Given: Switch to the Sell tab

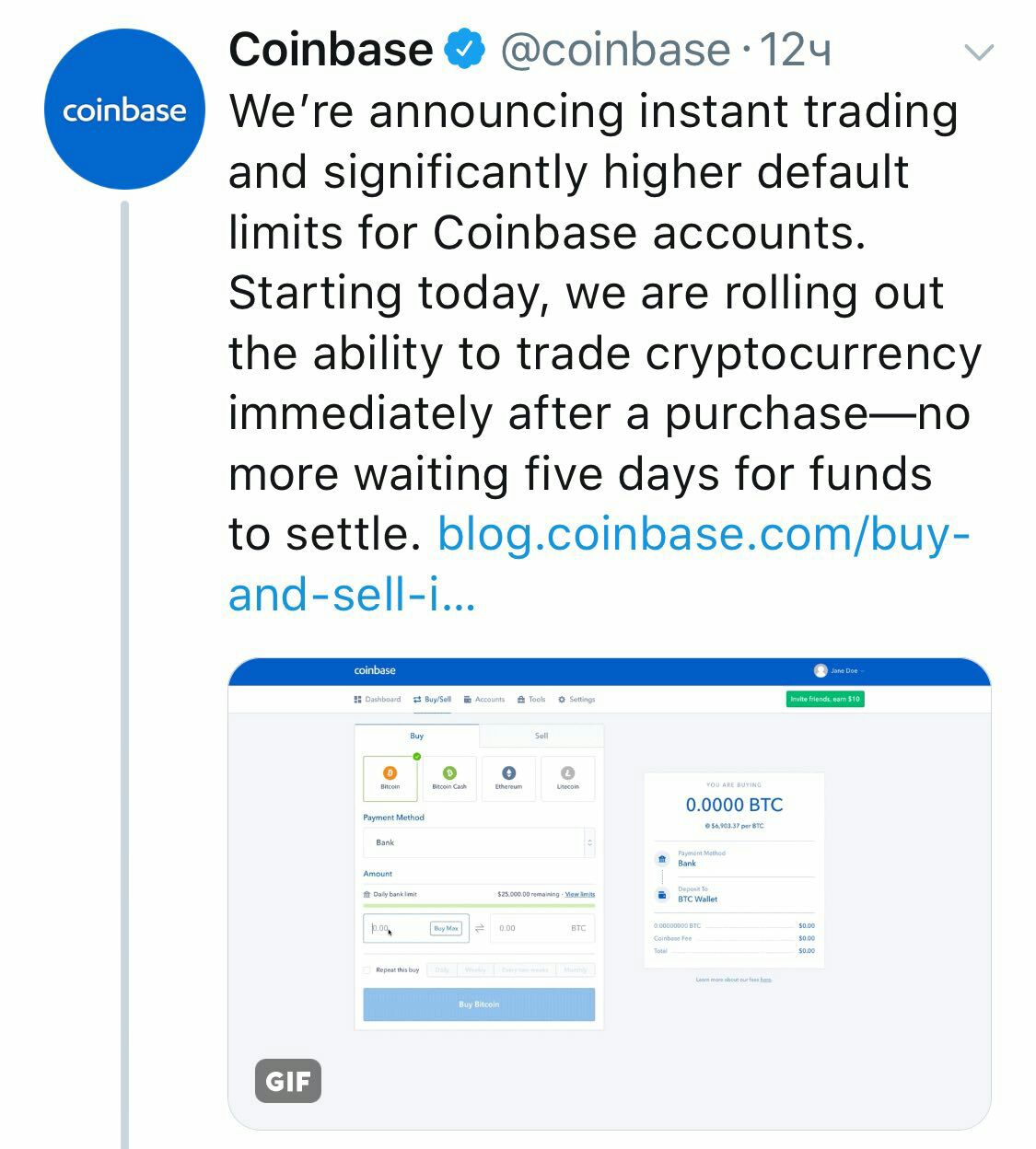Looking at the screenshot, I should point(541,736).
